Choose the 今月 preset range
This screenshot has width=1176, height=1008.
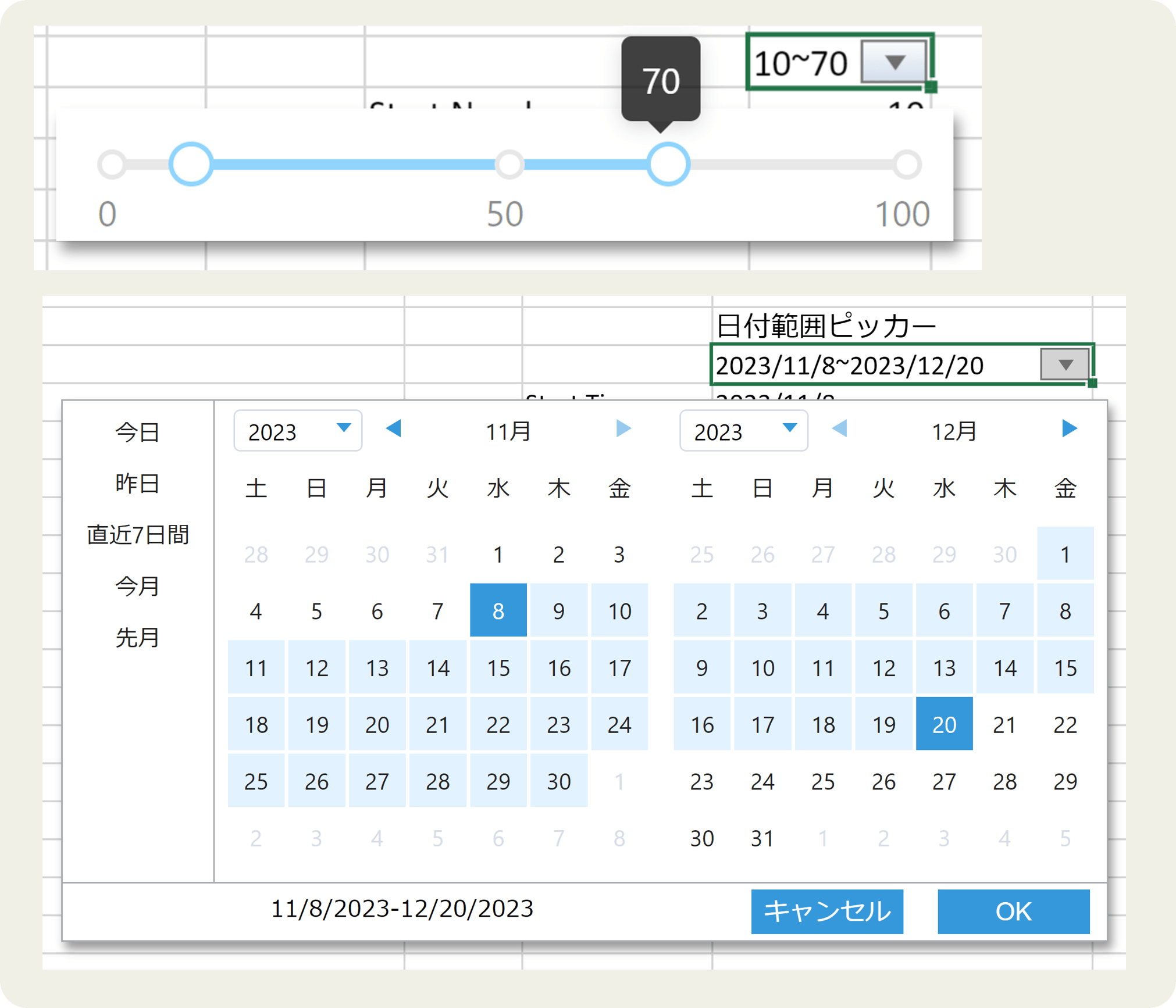(x=137, y=586)
